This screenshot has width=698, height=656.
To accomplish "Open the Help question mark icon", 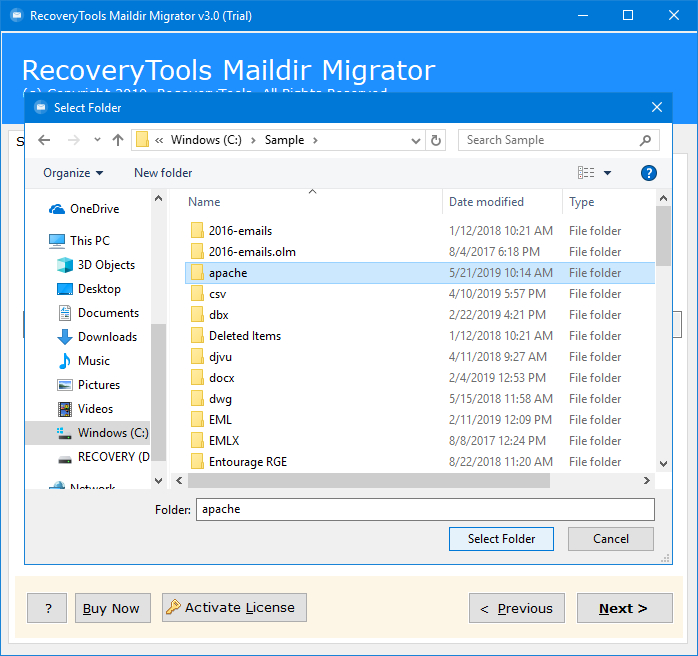I will coord(649,173).
